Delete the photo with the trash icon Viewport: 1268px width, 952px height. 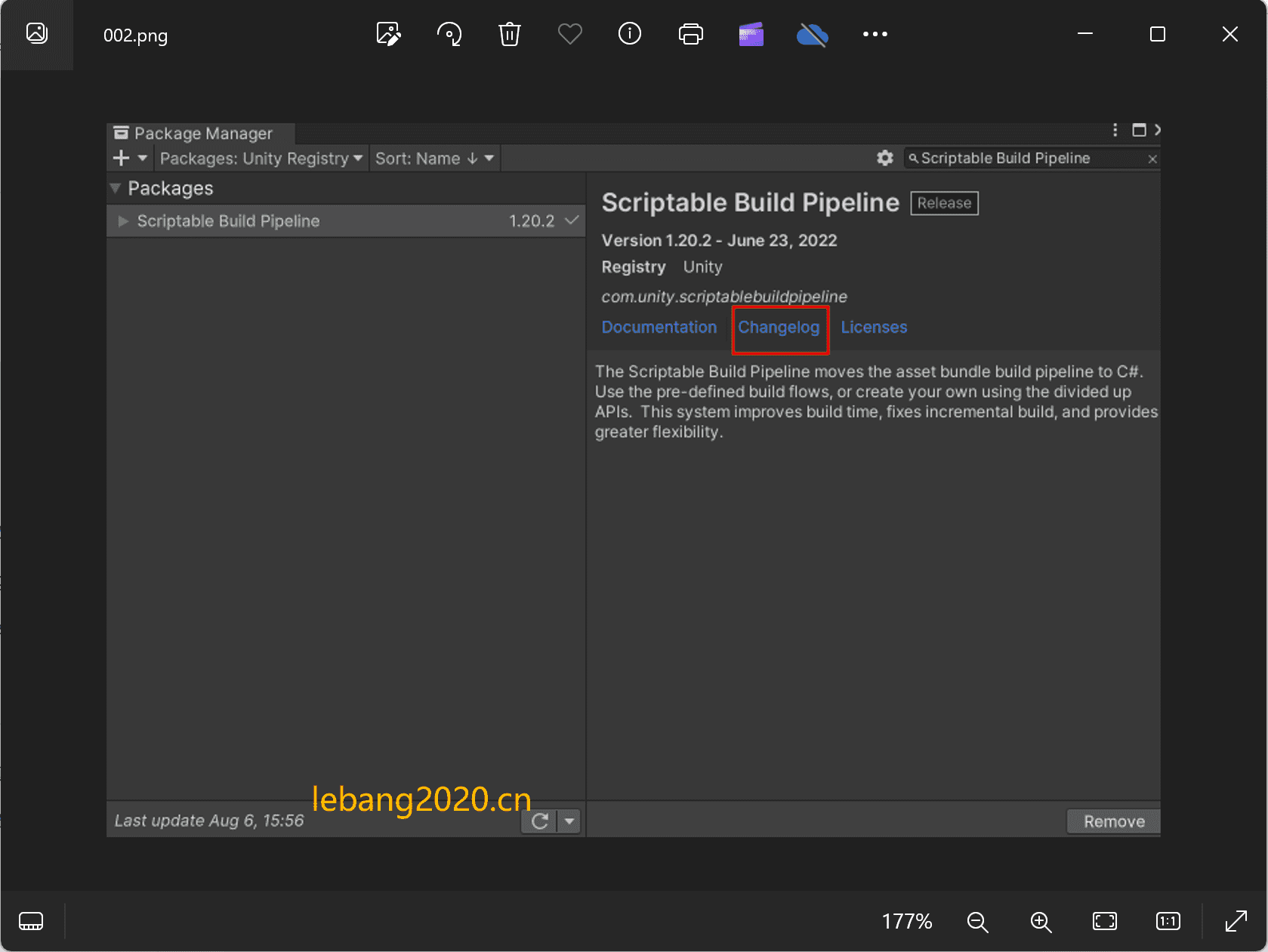(x=510, y=34)
